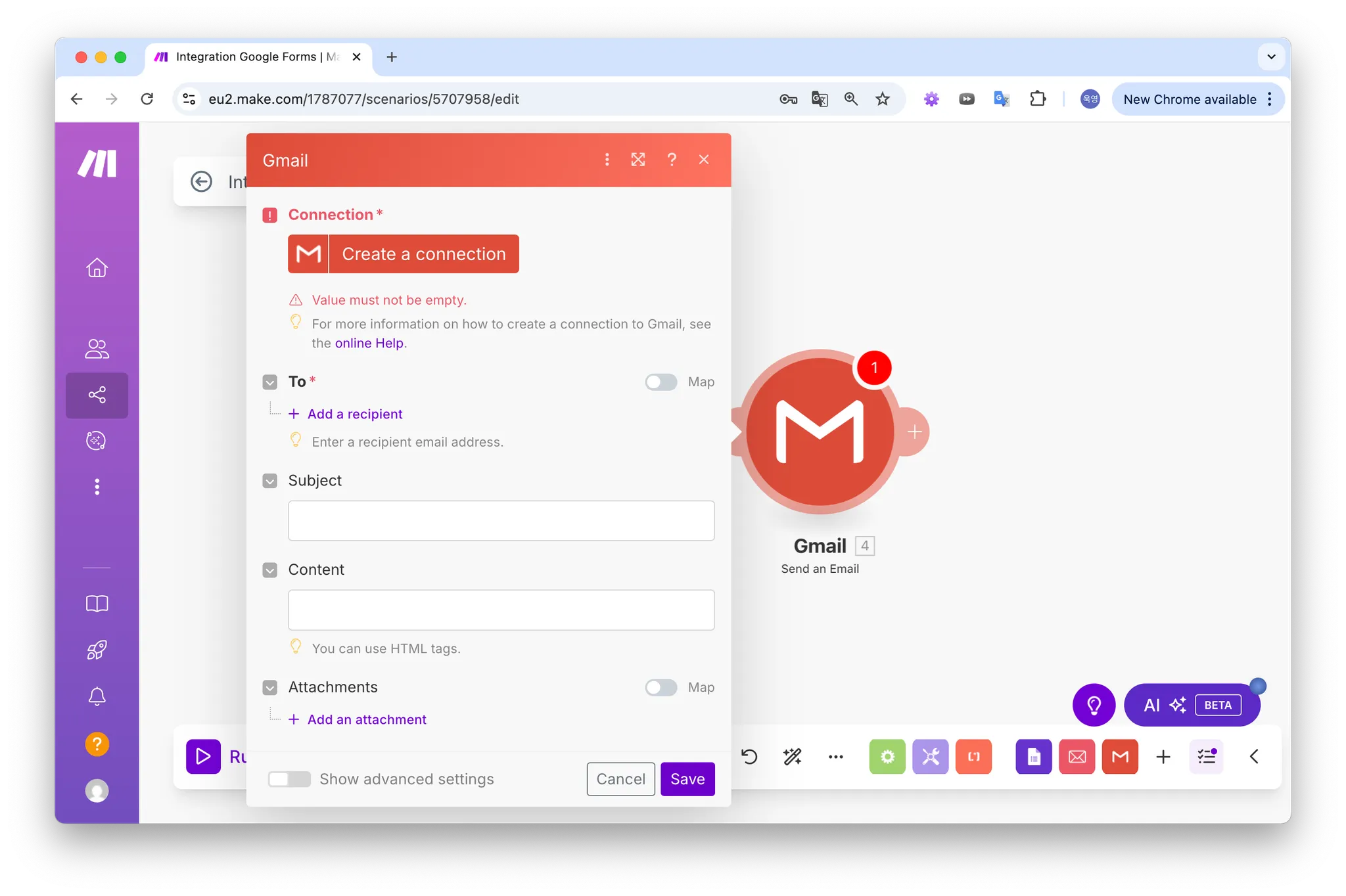1346x896 pixels.
Task: Click Add a recipient
Action: [346, 414]
